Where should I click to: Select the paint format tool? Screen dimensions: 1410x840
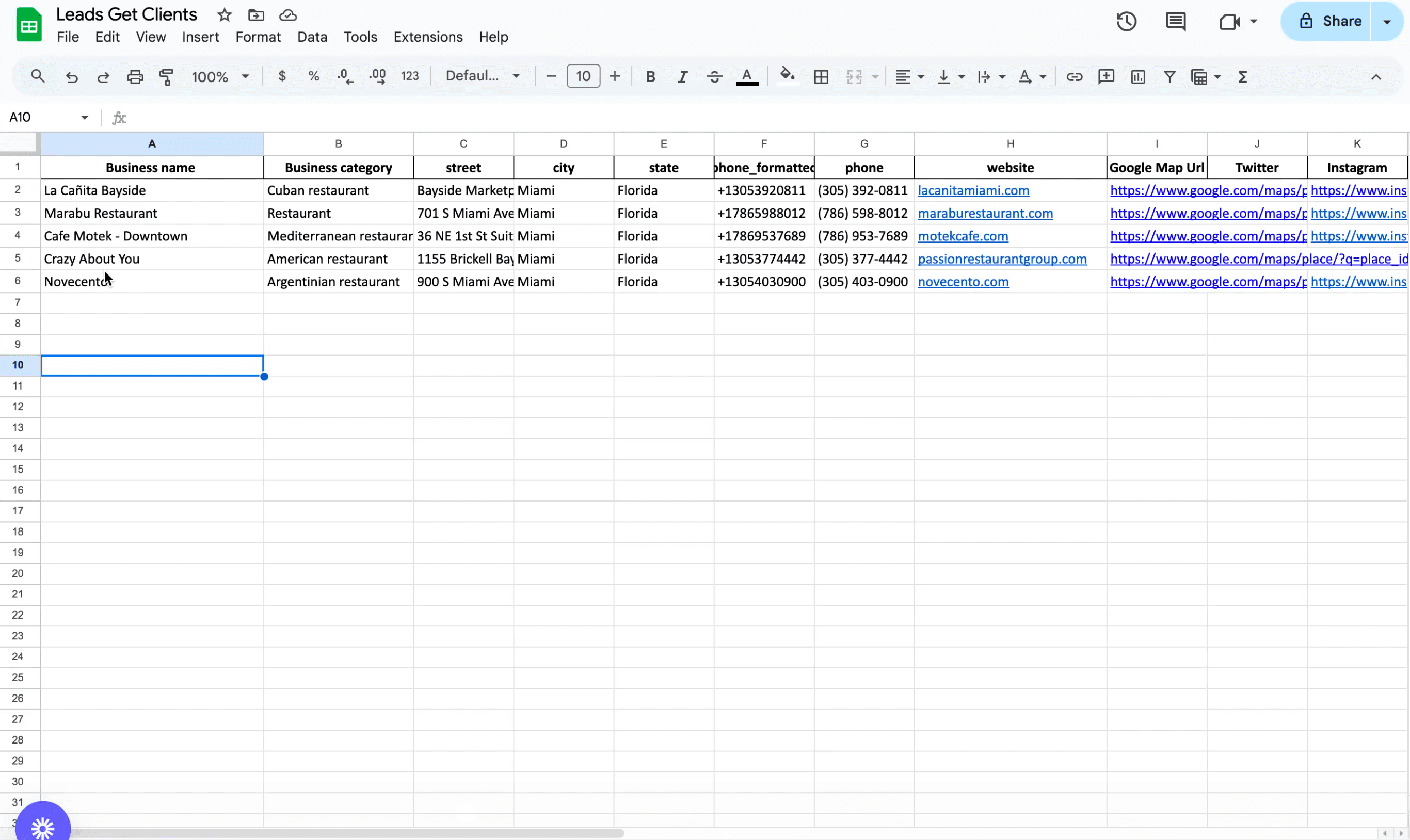coord(165,76)
